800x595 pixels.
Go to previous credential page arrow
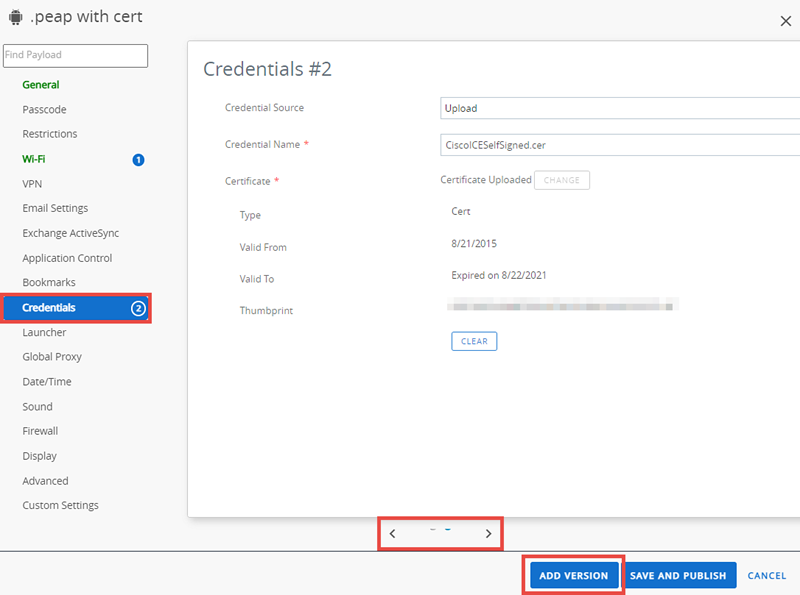[x=392, y=534]
